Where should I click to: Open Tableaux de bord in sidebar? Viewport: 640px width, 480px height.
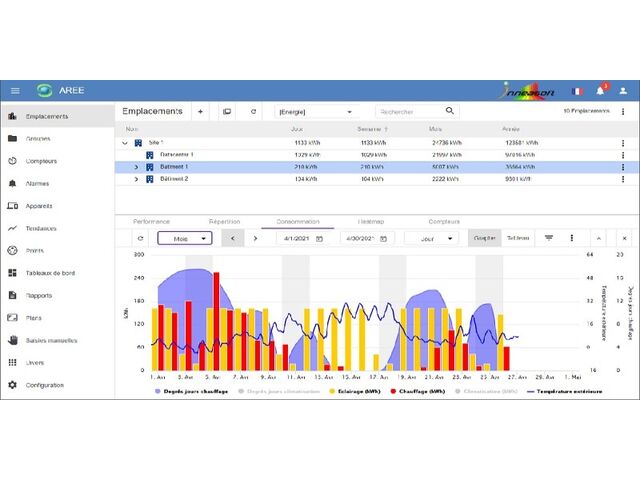point(52,273)
